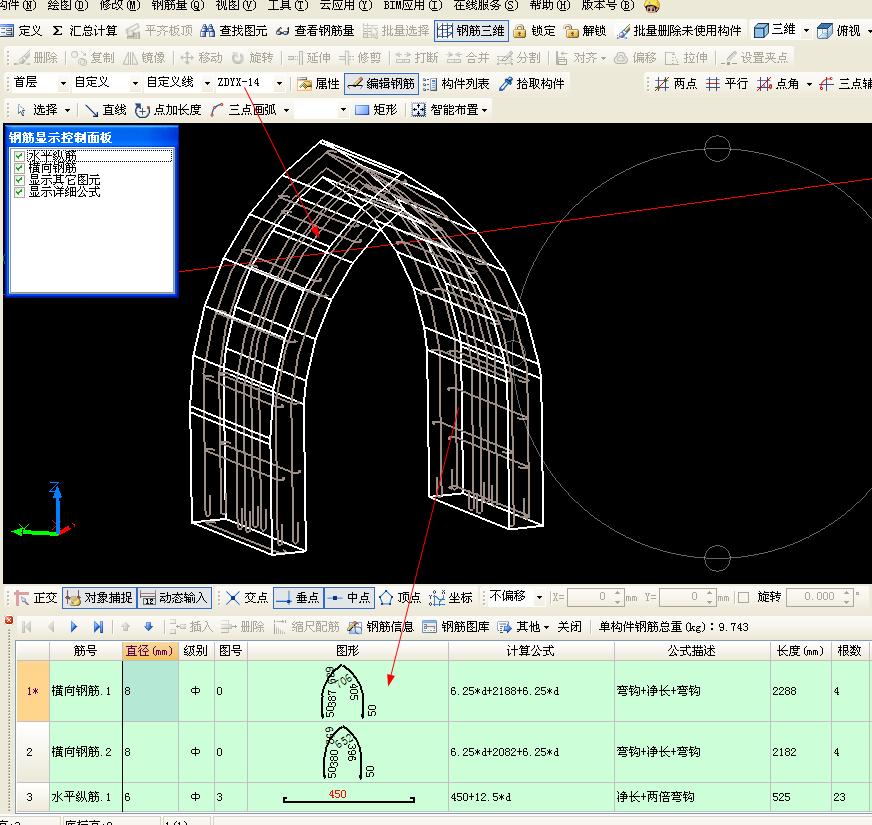
Task: Toggle the 交点 snap button
Action: (247, 598)
